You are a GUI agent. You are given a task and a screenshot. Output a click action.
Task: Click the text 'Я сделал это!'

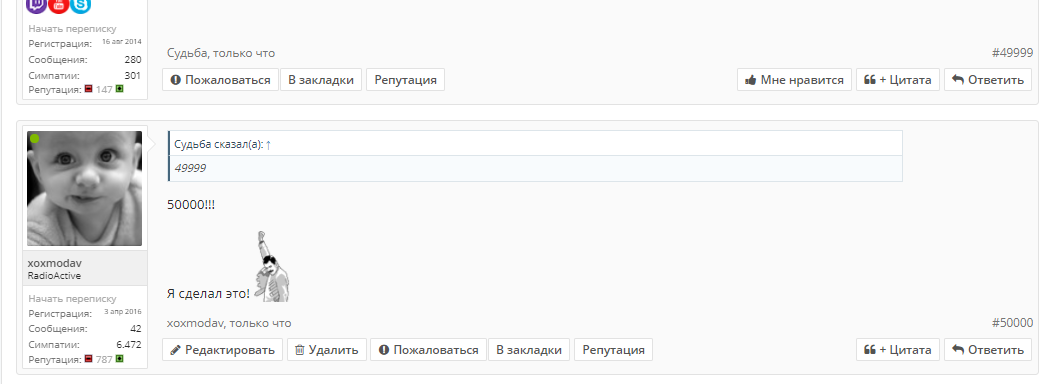pyautogui.click(x=209, y=293)
